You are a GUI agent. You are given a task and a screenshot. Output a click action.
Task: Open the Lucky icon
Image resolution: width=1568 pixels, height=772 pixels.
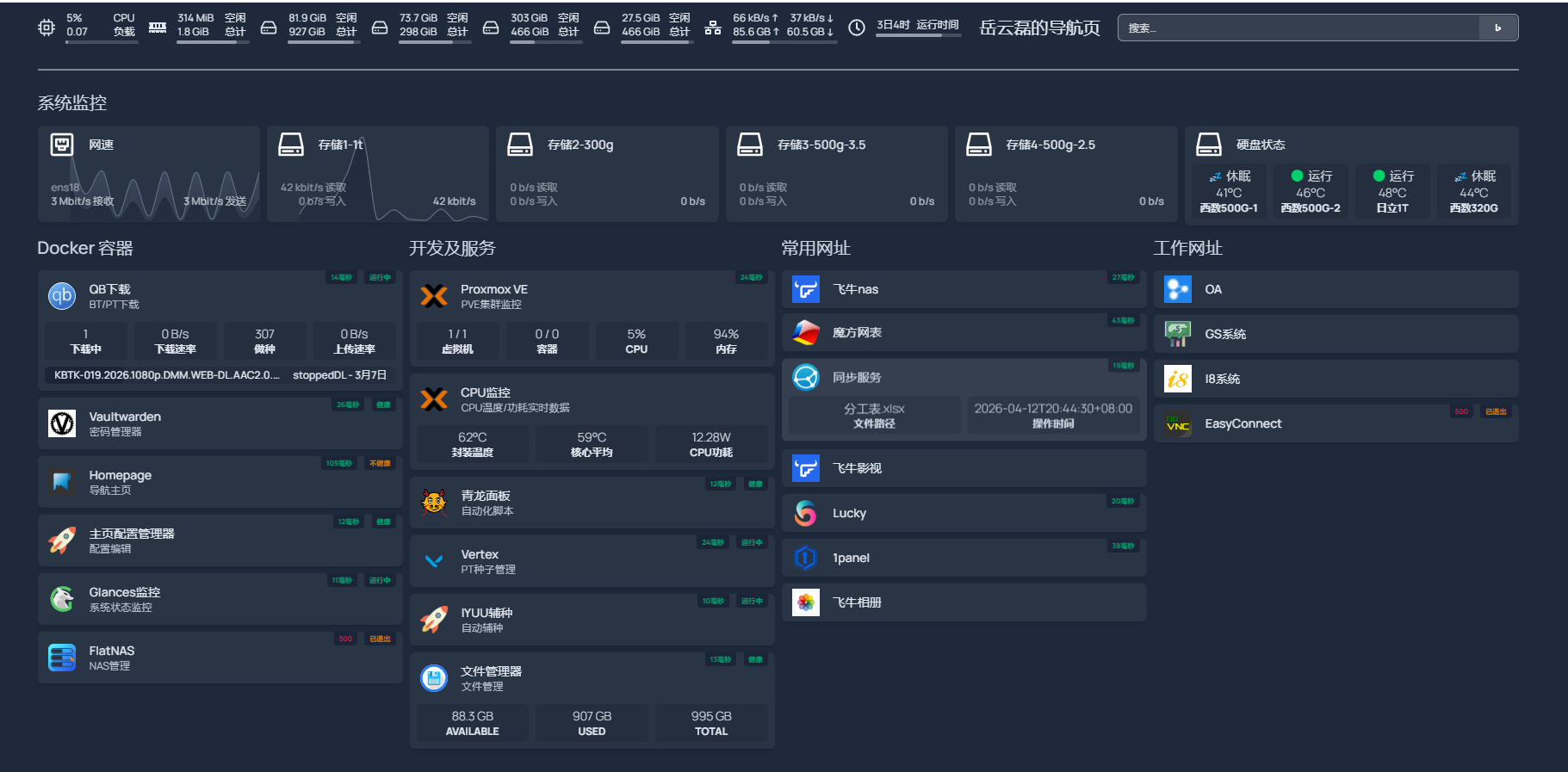[806, 513]
